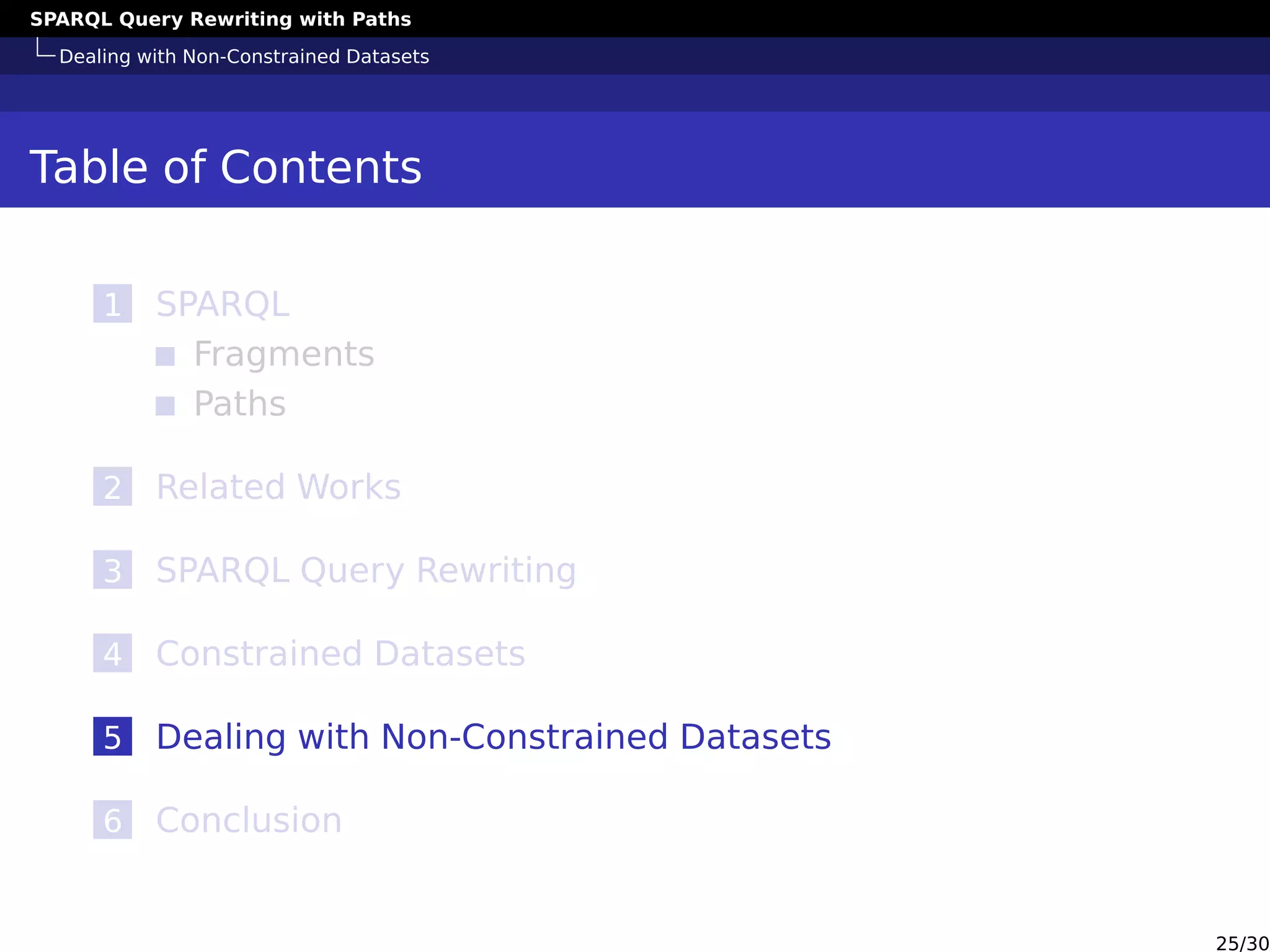
Task: Click the numbered box '6' beside Conclusion
Action: click(112, 819)
